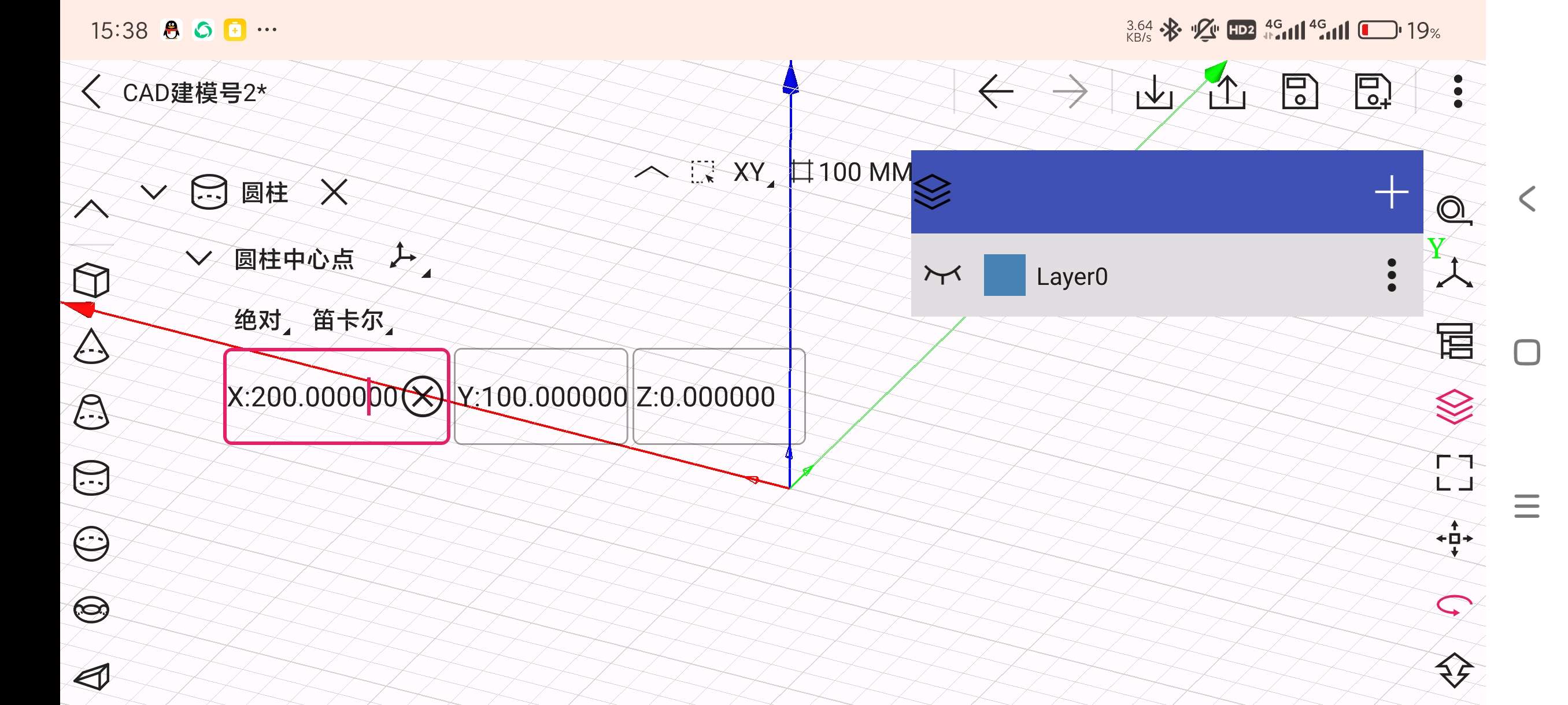Select the truncated cone tool
Image resolution: width=1568 pixels, height=705 pixels.
click(91, 413)
